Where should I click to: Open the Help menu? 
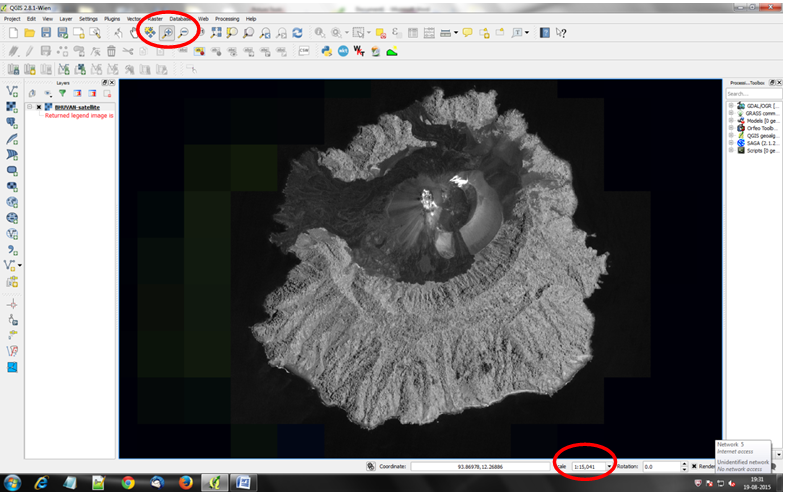pyautogui.click(x=251, y=19)
